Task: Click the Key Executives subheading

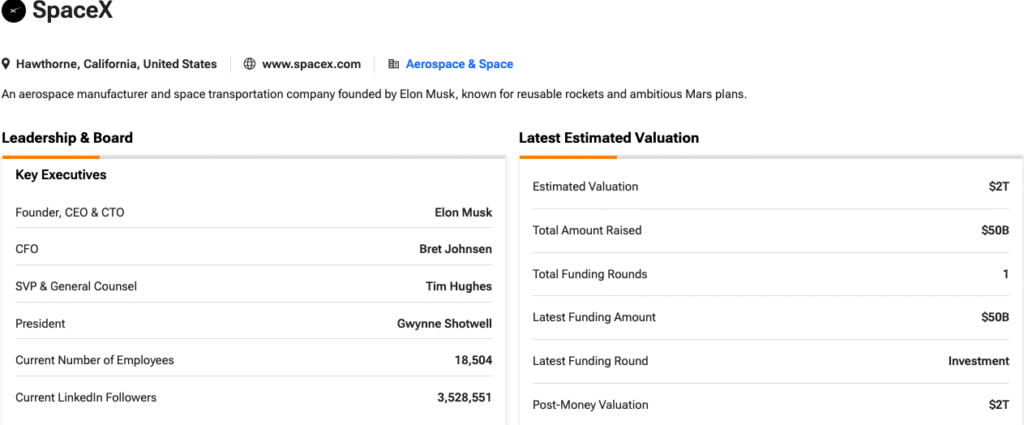Action: coord(61,175)
